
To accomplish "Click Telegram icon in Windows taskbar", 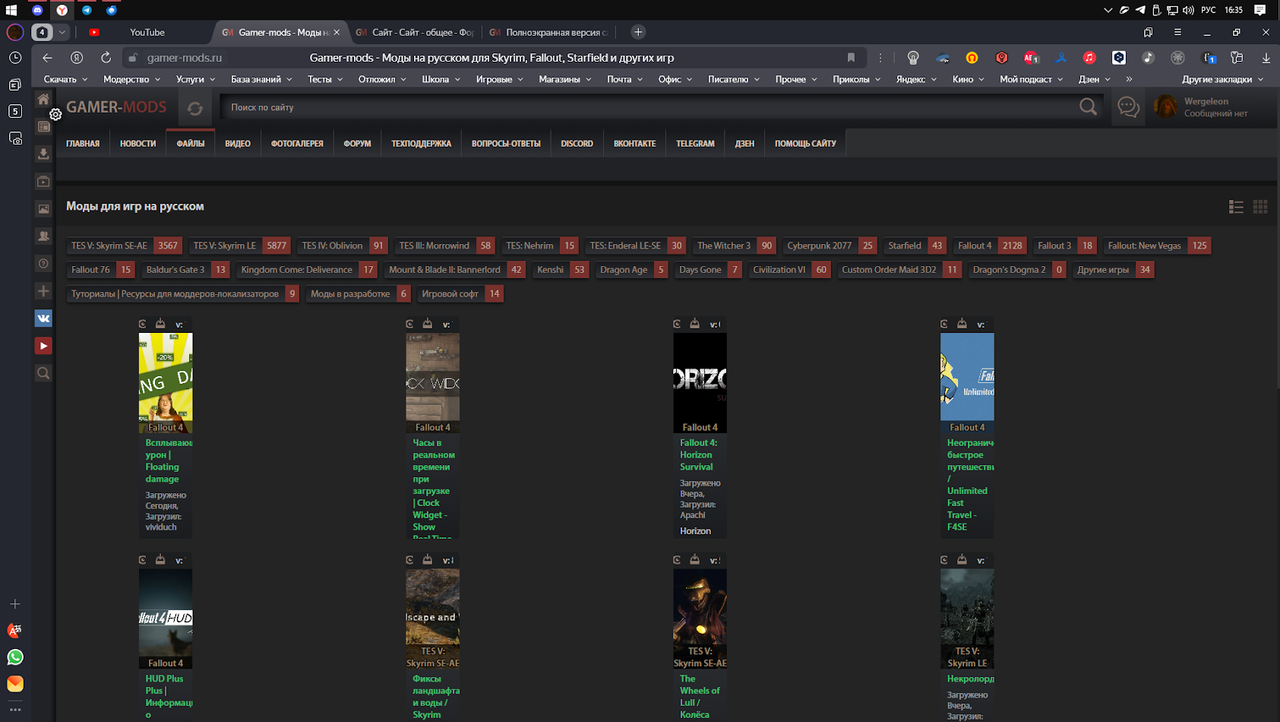I will [x=87, y=9].
